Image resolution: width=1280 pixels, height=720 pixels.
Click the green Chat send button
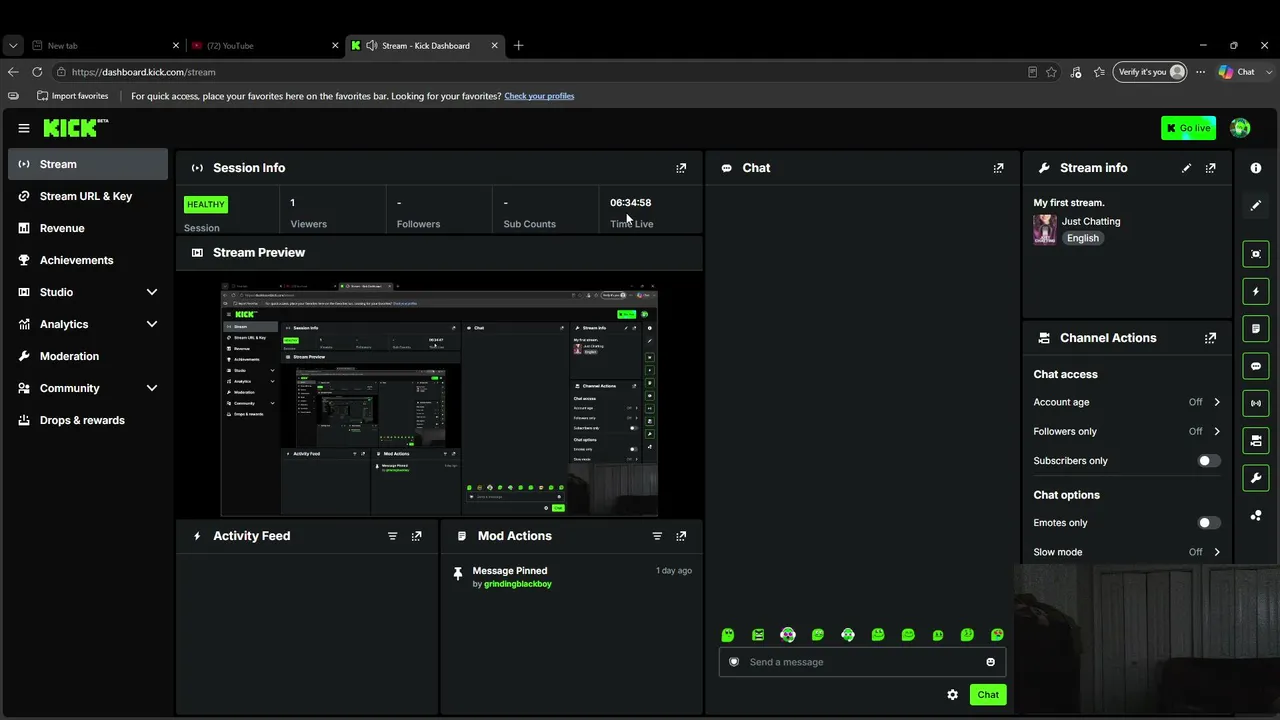988,695
